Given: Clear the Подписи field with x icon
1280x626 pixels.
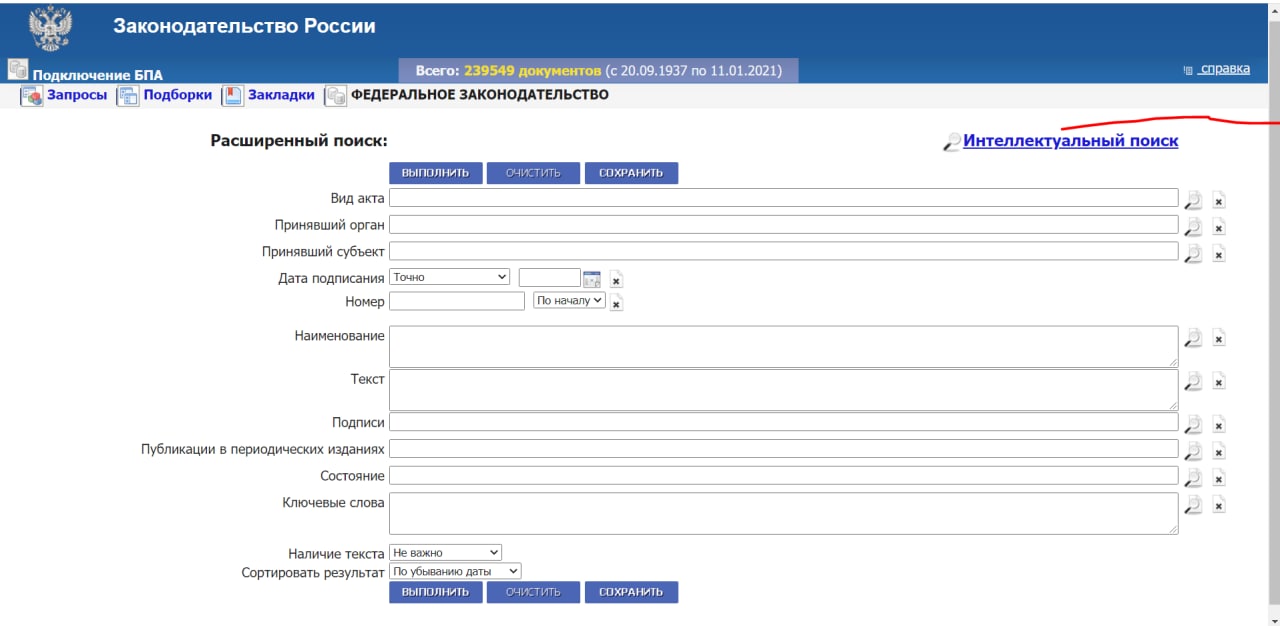Looking at the screenshot, I should [1219, 425].
